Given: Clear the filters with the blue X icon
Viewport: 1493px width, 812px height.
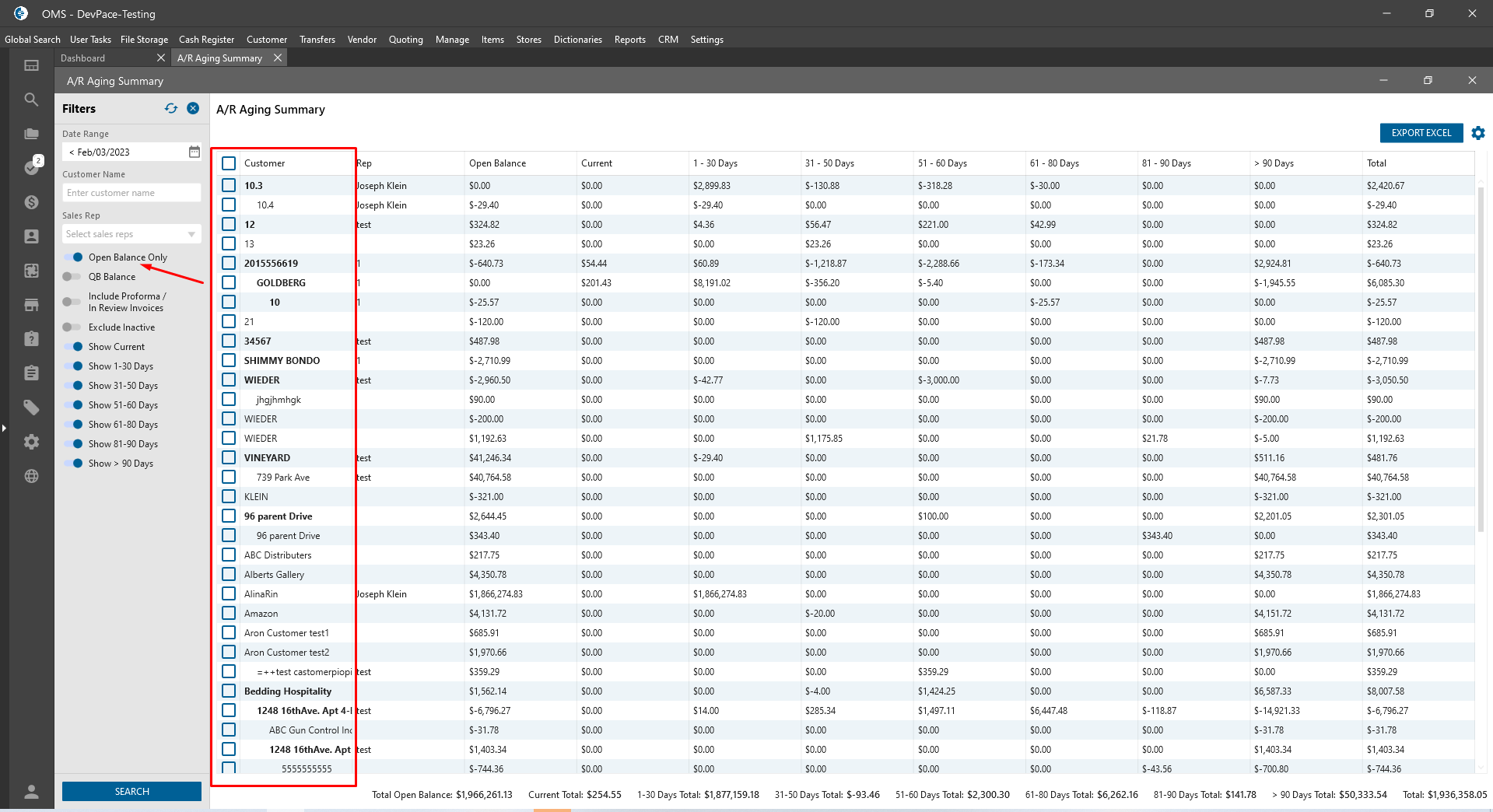Looking at the screenshot, I should click(x=193, y=108).
